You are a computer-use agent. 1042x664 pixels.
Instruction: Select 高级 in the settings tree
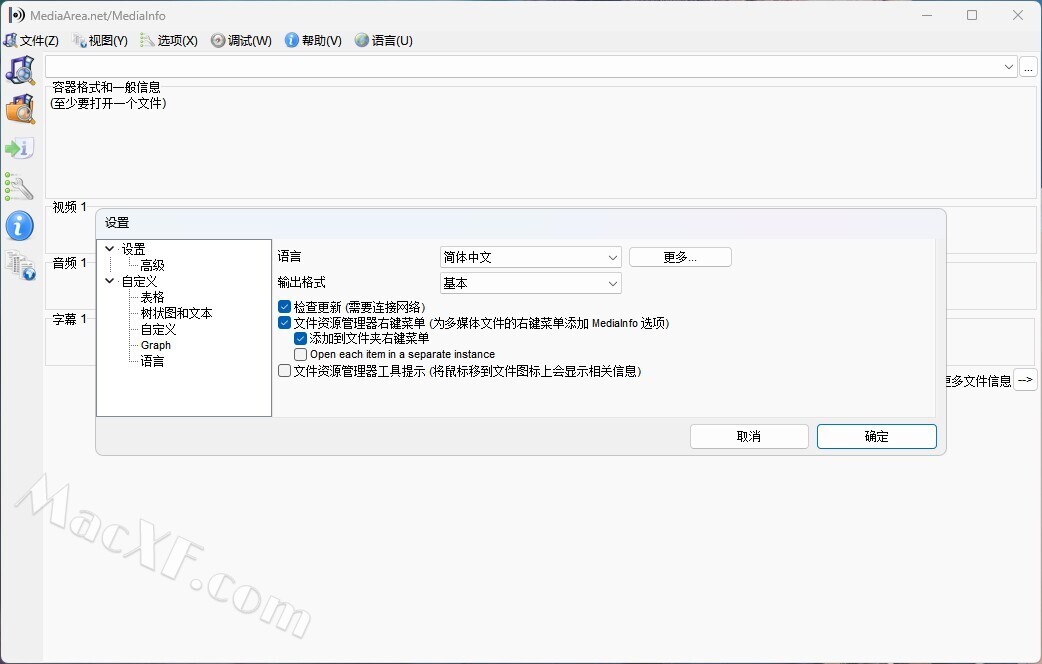click(152, 265)
